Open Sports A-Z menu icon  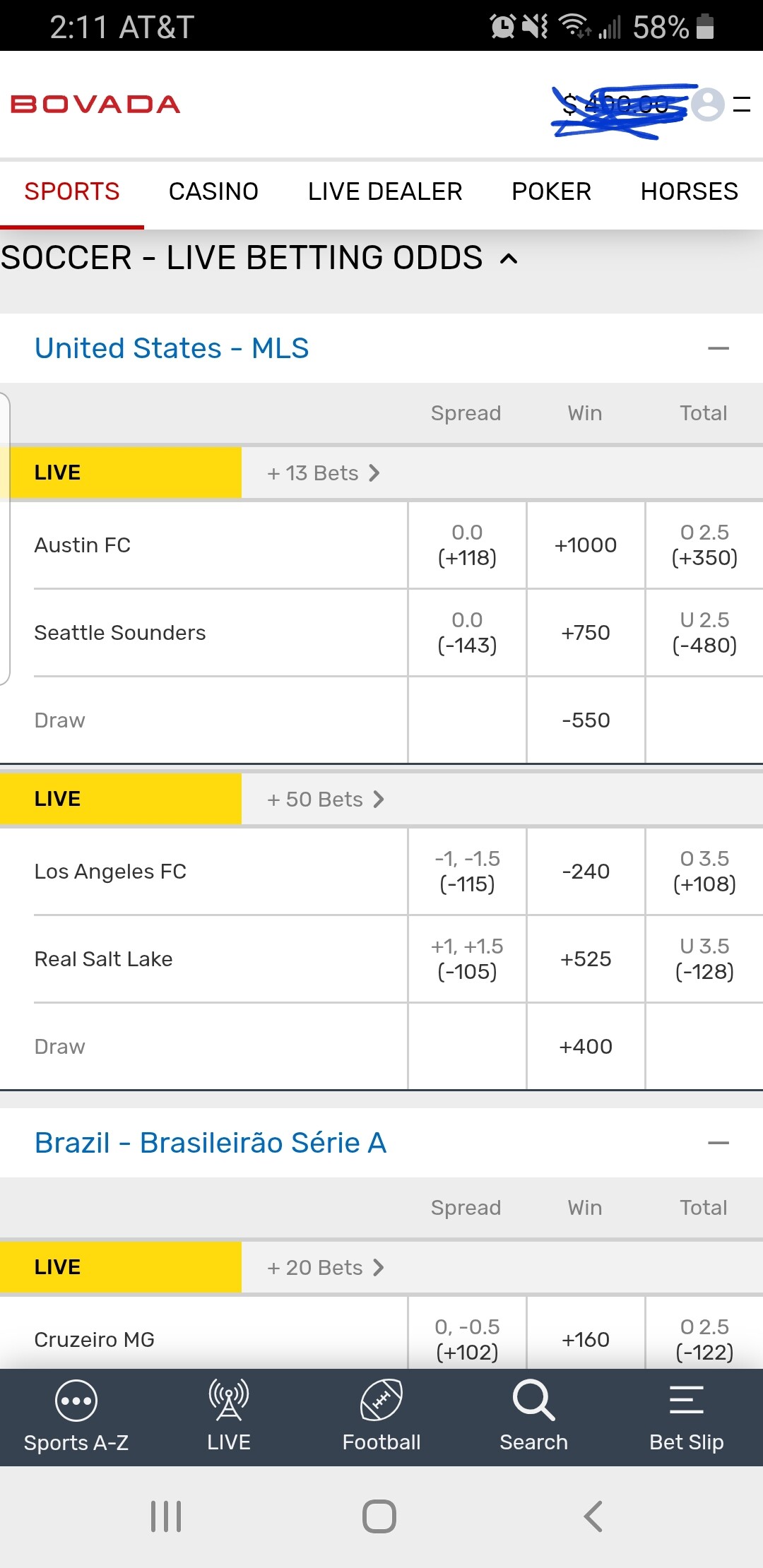(x=76, y=1401)
